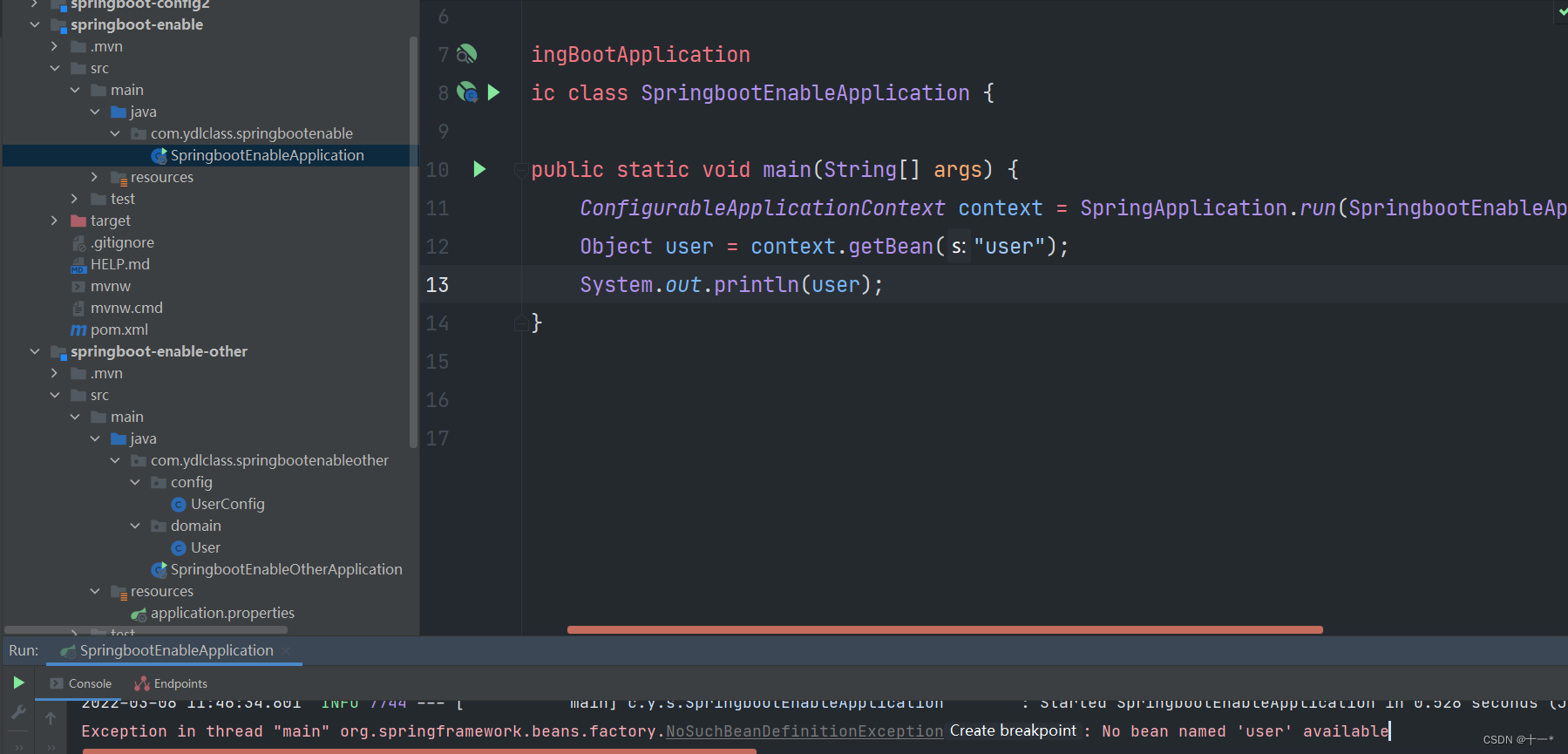Select the springboot-enable-other module label
Screen dimensions: 1568x754
click(159, 351)
